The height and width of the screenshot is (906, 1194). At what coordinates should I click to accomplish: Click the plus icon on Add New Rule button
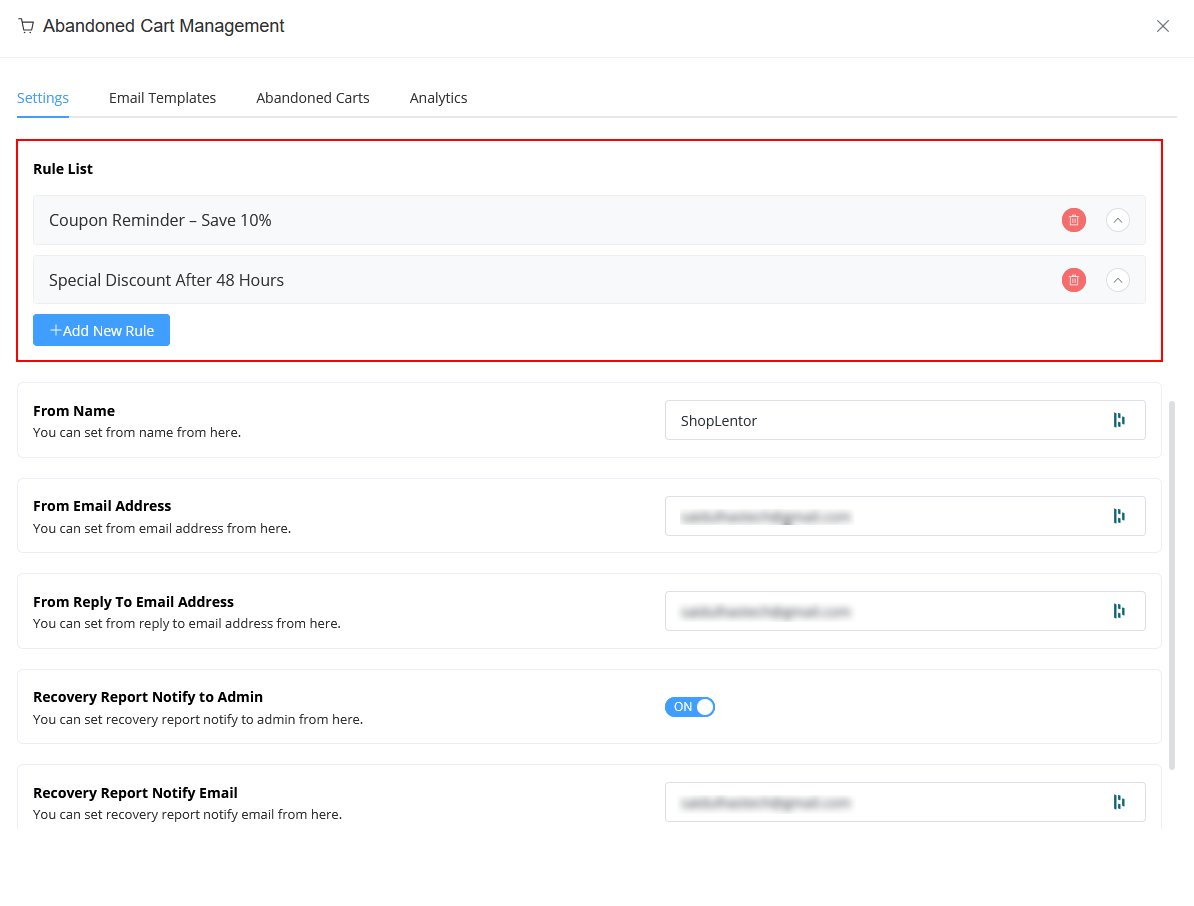pos(56,330)
